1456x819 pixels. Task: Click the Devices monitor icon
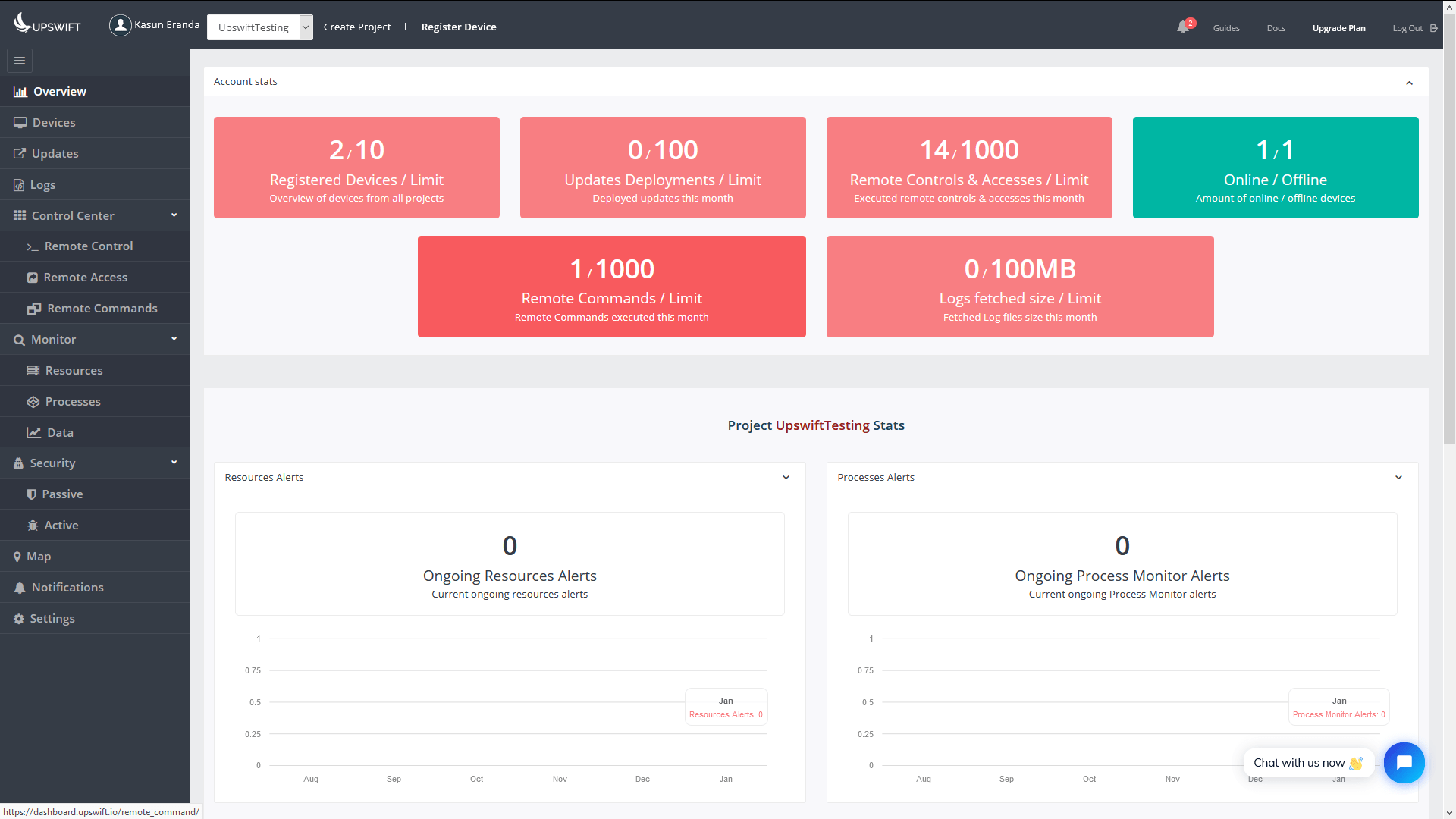click(20, 123)
